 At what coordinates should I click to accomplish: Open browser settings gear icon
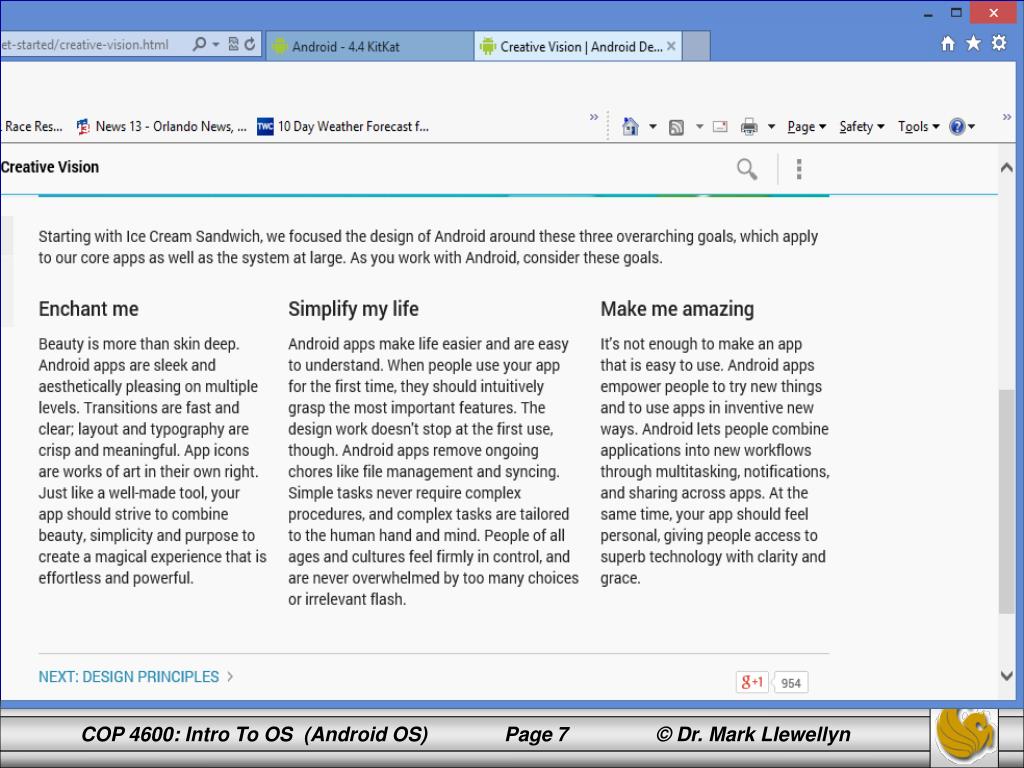[999, 43]
